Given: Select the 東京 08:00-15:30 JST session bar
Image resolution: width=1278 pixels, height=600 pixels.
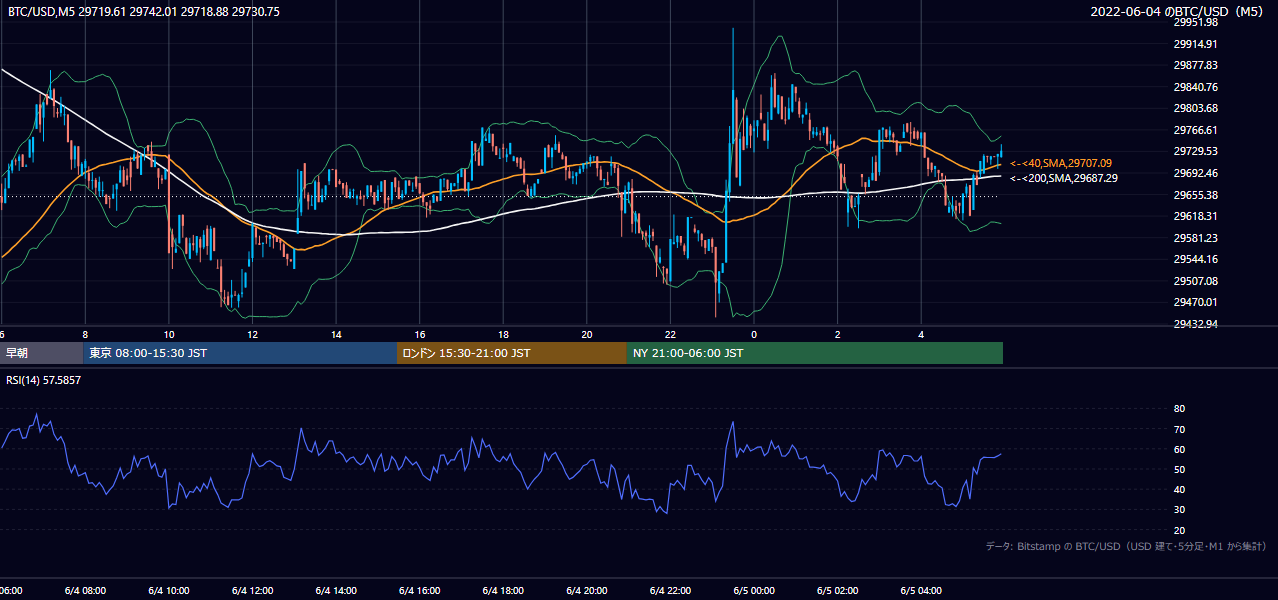Looking at the screenshot, I should click(x=240, y=353).
